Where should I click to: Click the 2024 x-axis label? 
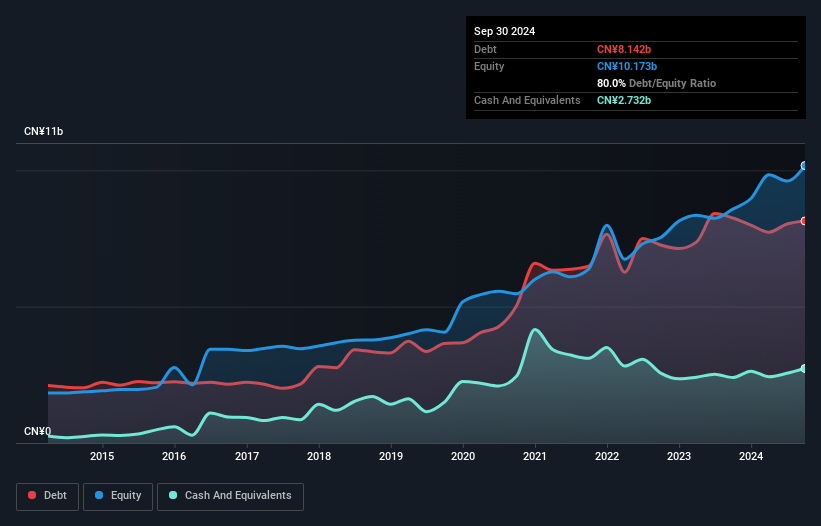(x=751, y=456)
